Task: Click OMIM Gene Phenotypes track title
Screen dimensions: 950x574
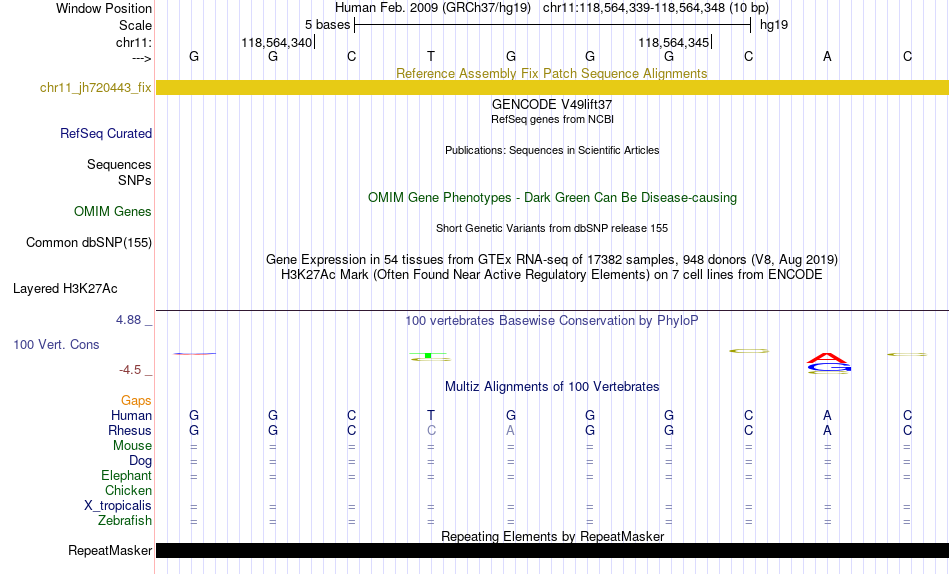Action: (552, 198)
